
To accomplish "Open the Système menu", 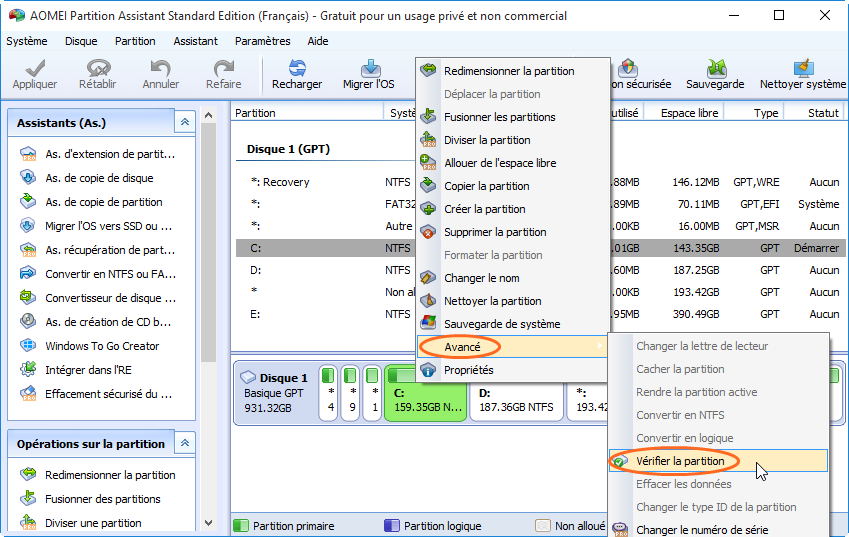I will [27, 41].
